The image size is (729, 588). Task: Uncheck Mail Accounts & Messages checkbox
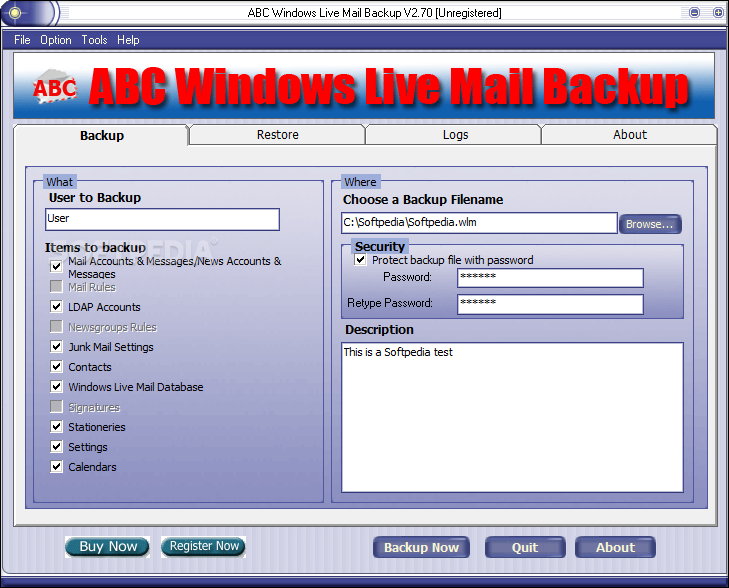tap(56, 266)
